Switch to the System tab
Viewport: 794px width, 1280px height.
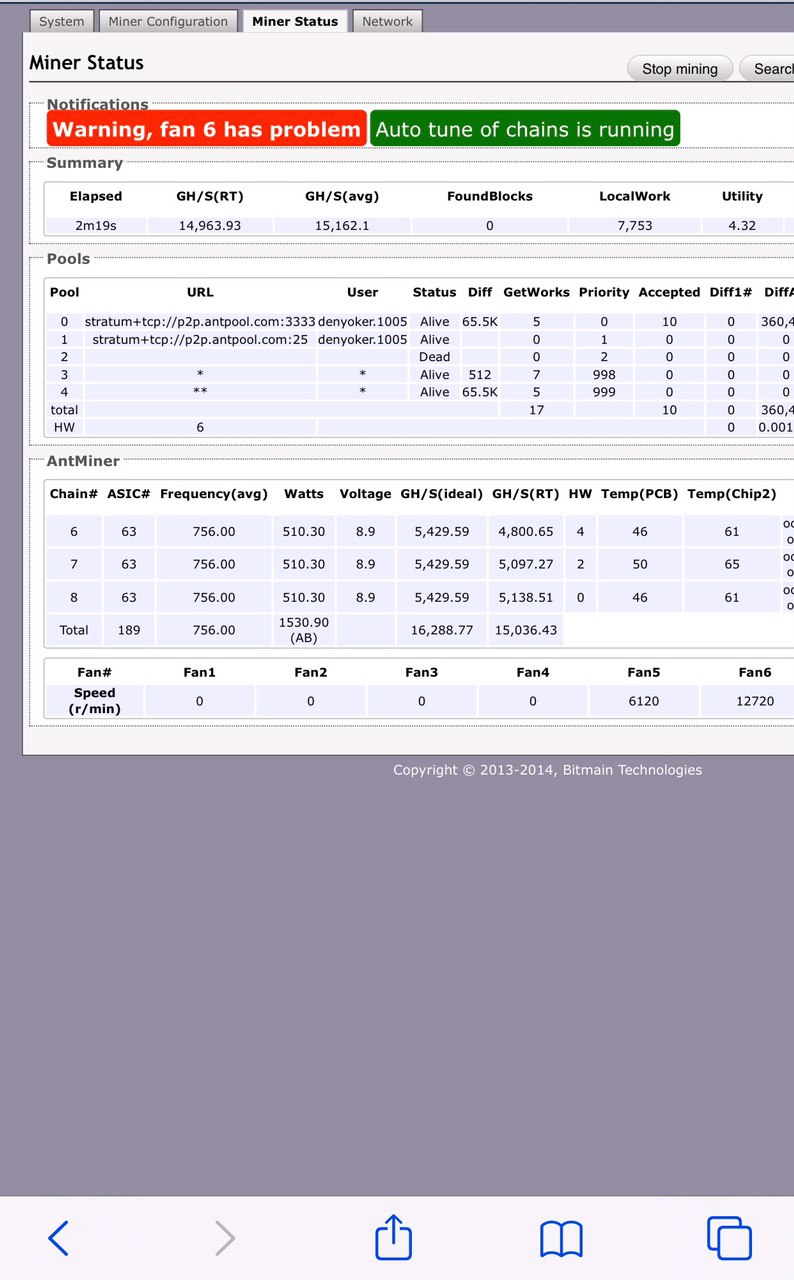coord(62,21)
